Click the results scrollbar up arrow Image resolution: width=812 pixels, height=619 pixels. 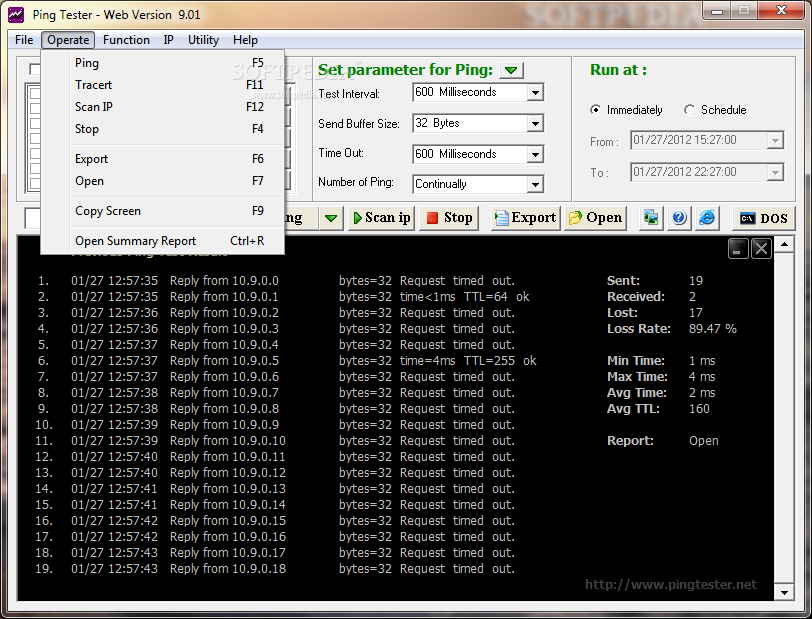[784, 244]
